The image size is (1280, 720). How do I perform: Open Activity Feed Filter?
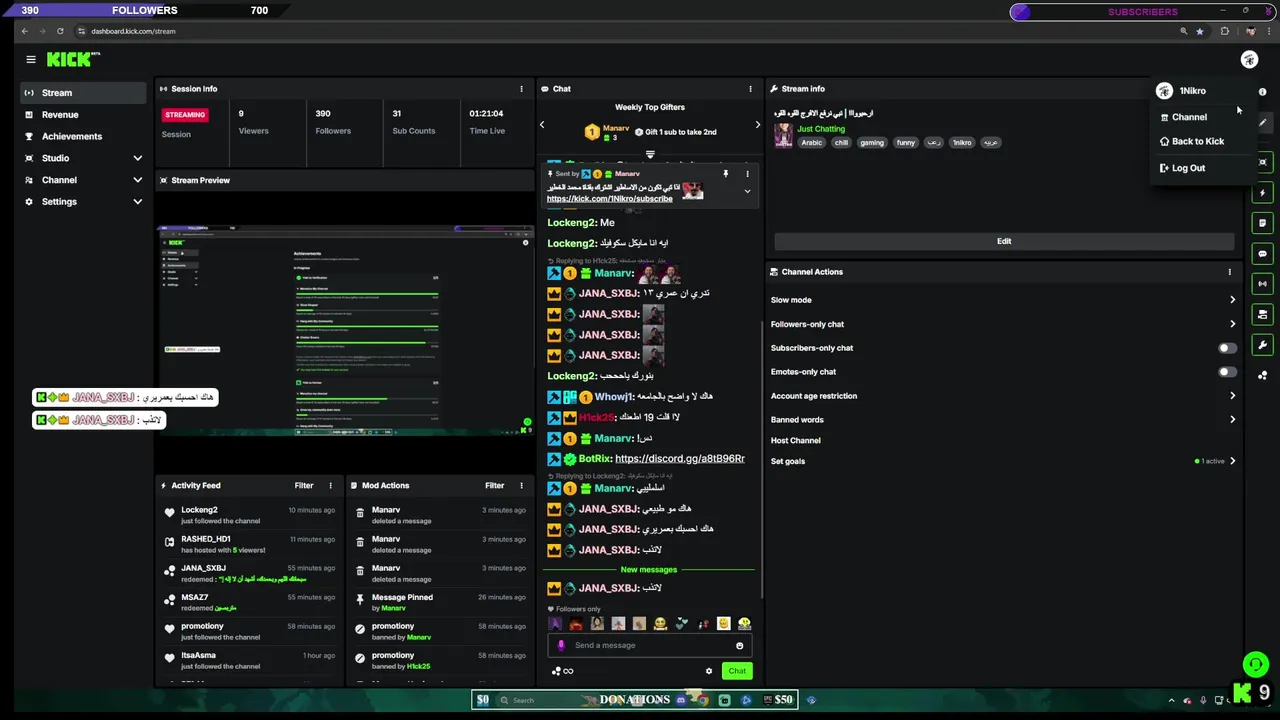click(304, 486)
